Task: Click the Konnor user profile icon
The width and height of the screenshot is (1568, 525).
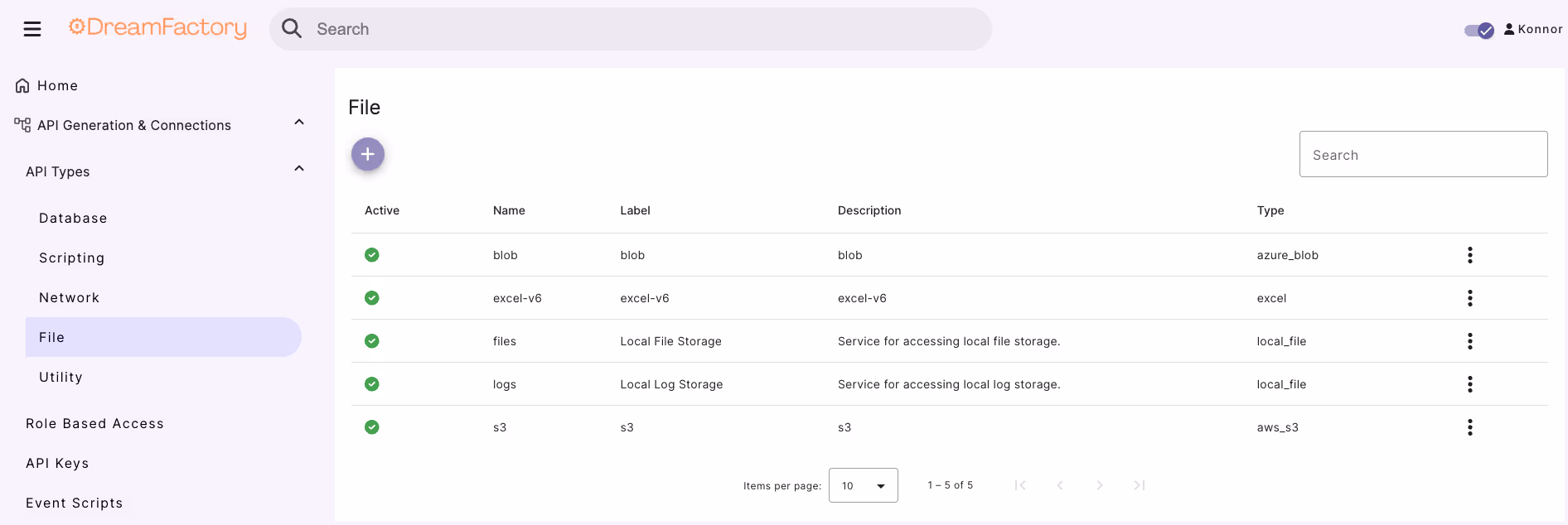Action: click(1509, 29)
